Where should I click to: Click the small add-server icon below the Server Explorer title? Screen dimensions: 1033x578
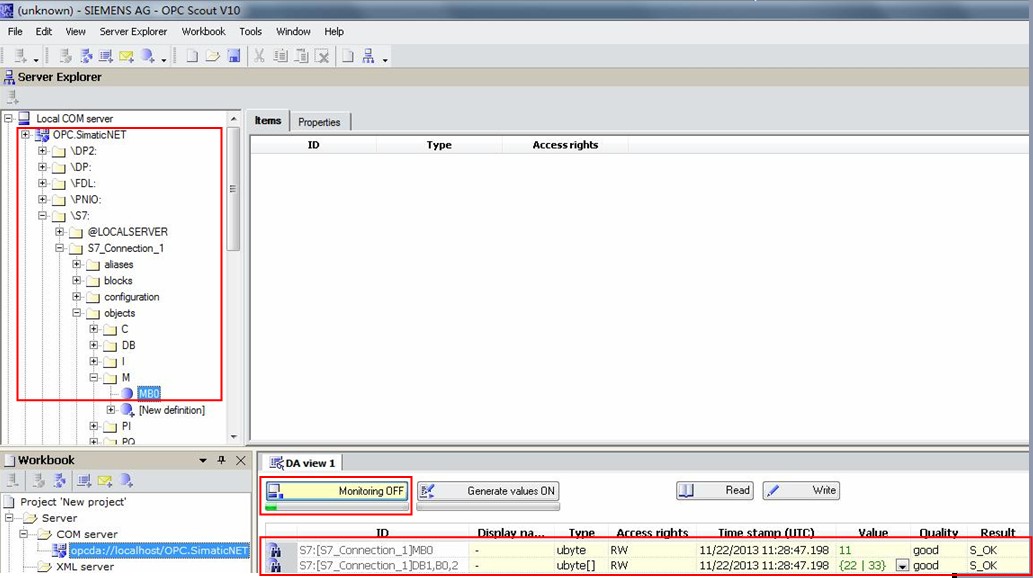click(12, 98)
